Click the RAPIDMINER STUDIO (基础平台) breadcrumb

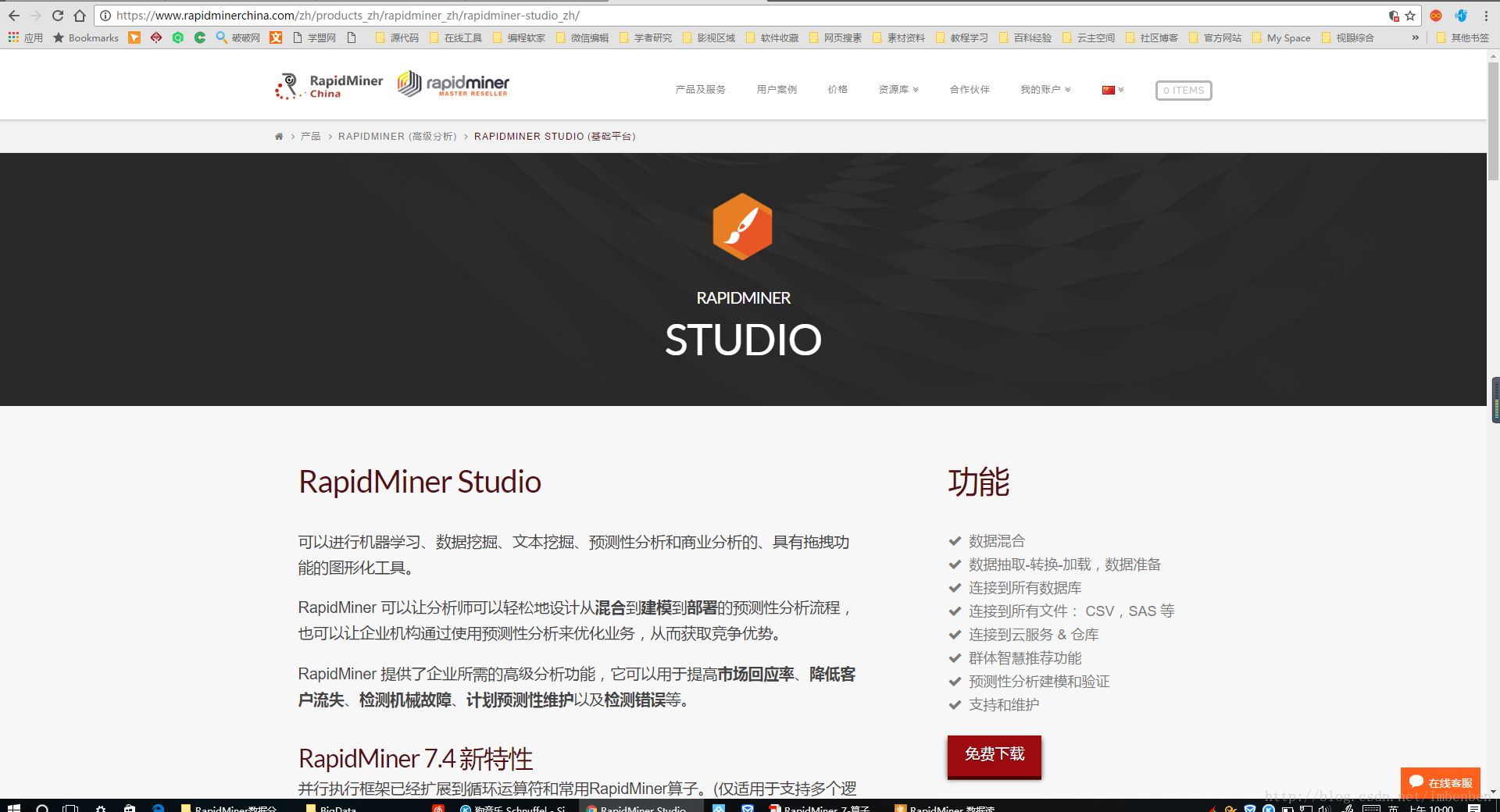pos(555,137)
